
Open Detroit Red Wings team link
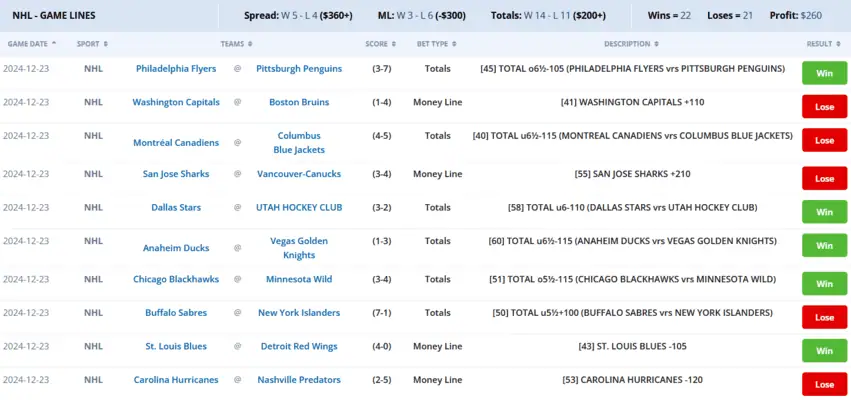click(x=299, y=347)
